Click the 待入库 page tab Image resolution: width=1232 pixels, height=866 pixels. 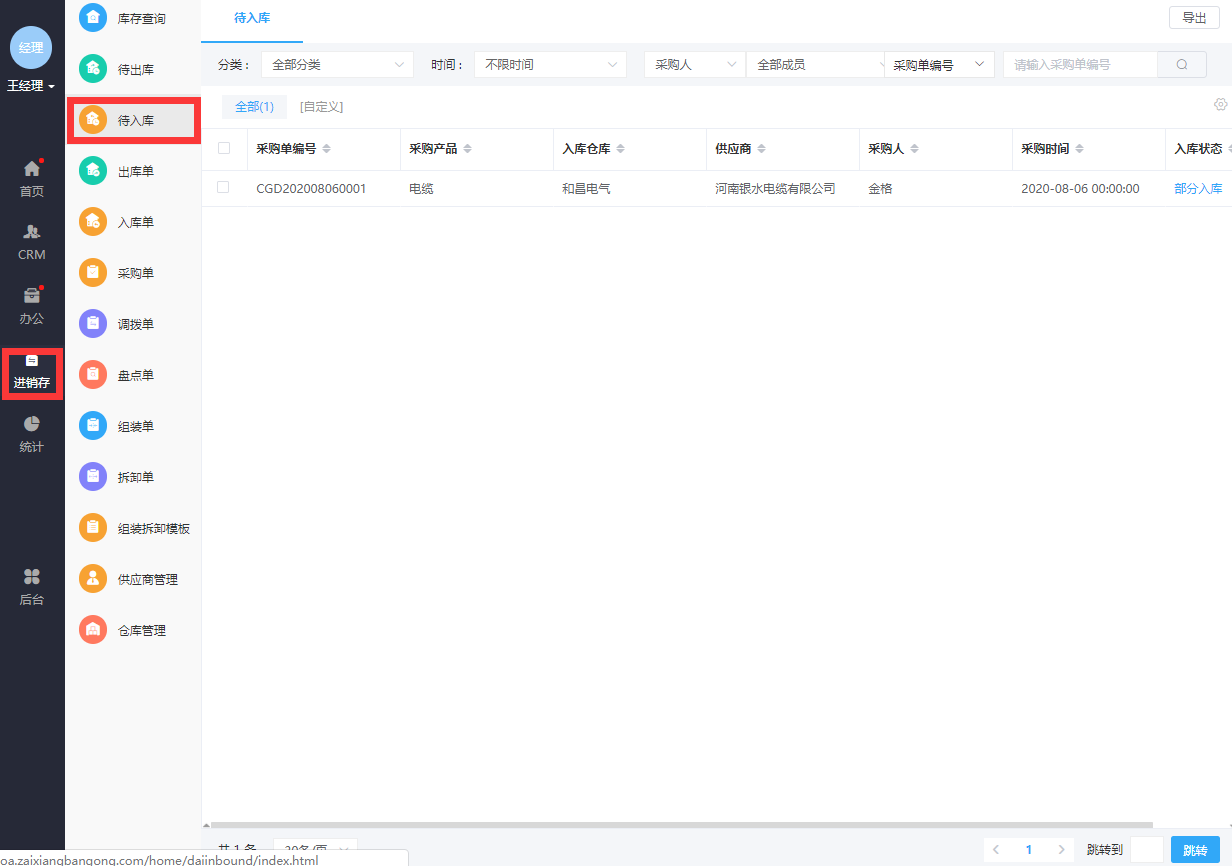tap(252, 18)
